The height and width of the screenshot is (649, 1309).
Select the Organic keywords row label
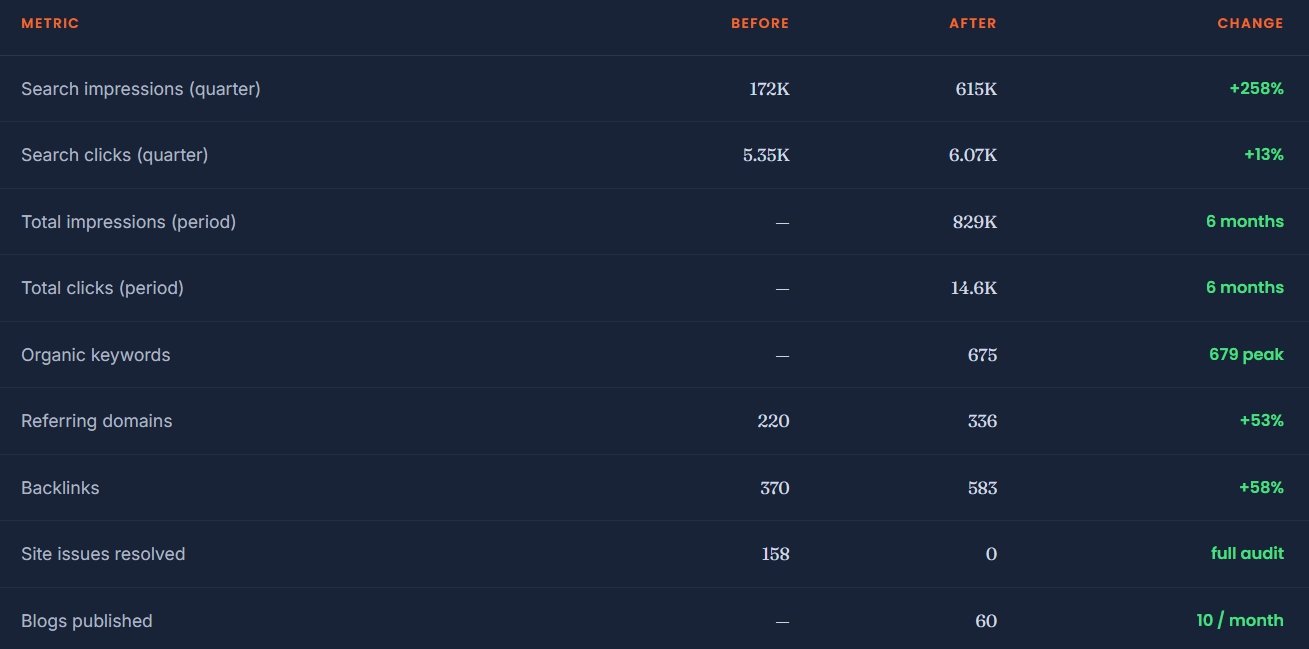pos(96,355)
